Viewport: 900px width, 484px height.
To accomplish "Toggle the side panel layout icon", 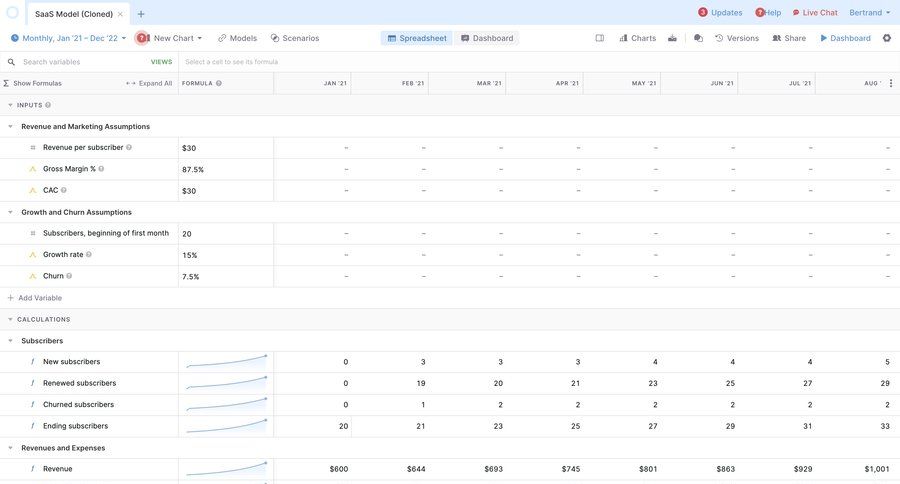I will click(x=600, y=38).
